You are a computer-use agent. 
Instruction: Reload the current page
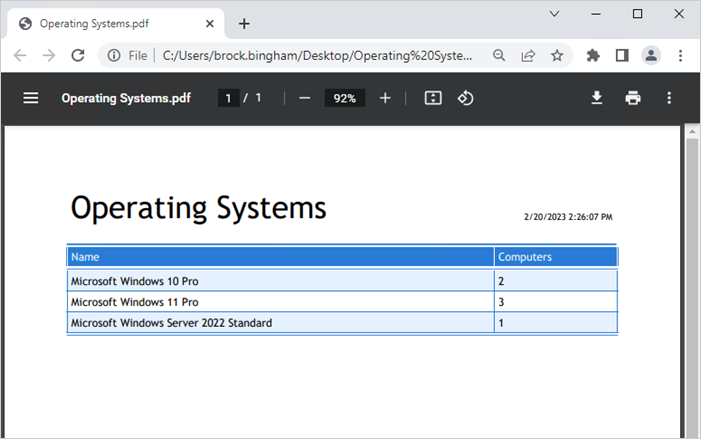(x=78, y=55)
